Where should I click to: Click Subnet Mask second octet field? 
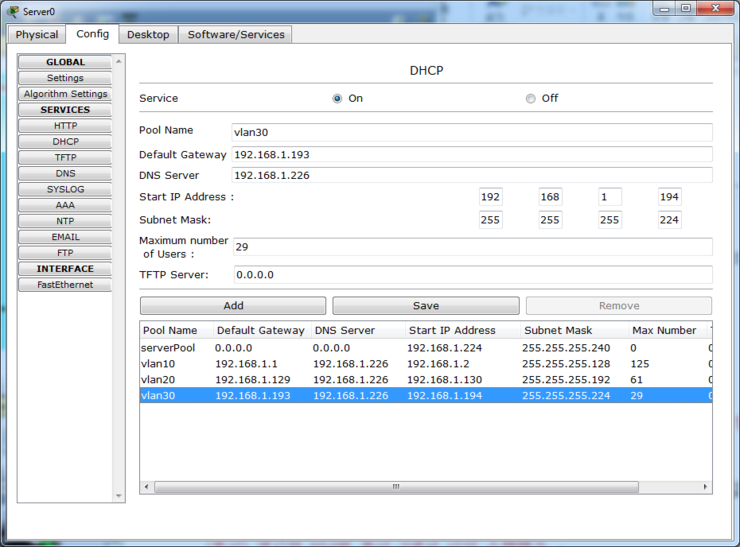click(550, 220)
